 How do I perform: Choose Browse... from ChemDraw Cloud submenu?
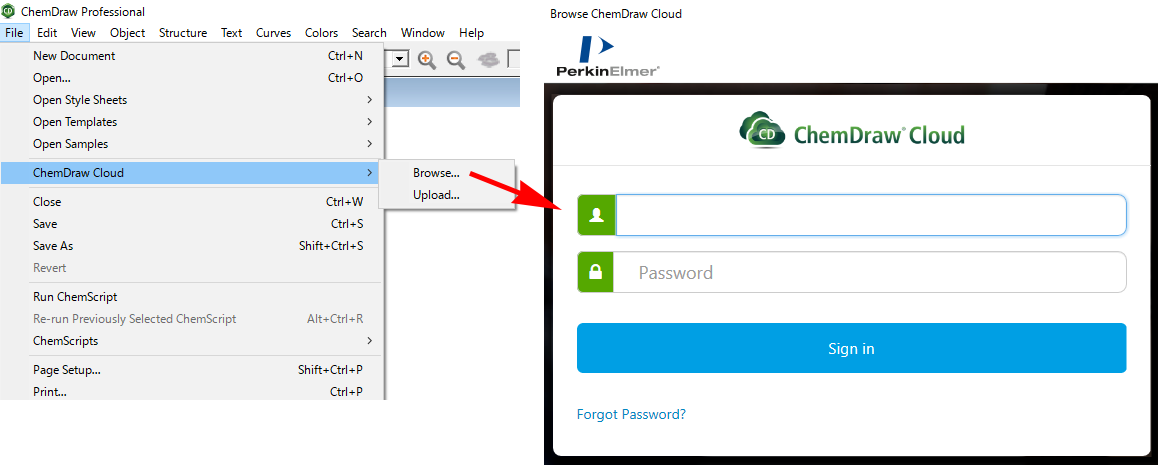436,173
